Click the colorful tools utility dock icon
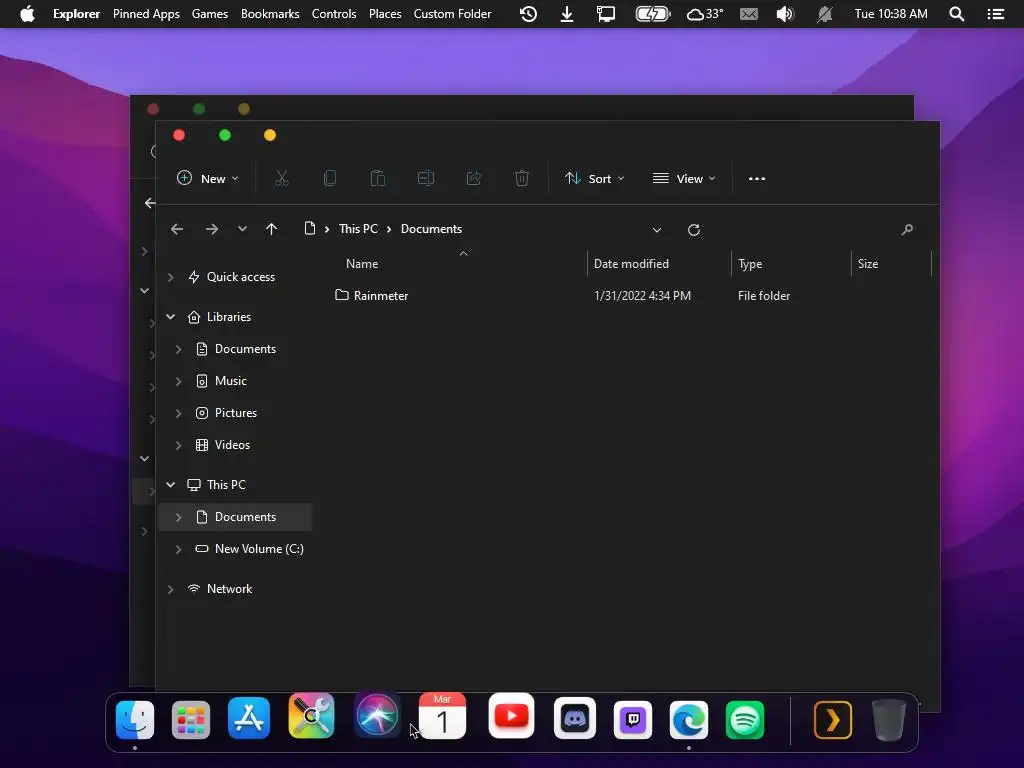 point(312,716)
